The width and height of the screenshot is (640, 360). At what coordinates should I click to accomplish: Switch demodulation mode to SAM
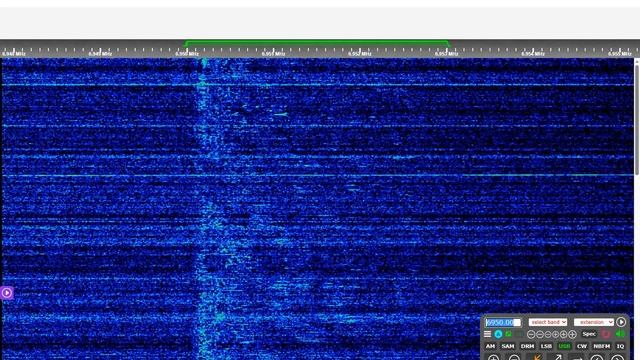pos(508,346)
